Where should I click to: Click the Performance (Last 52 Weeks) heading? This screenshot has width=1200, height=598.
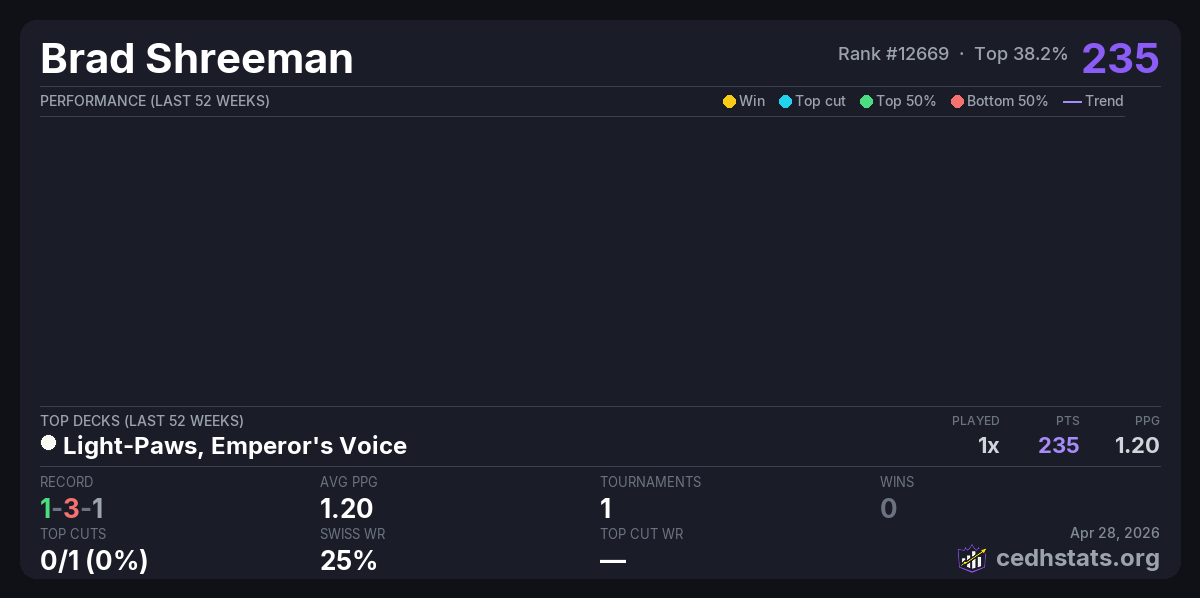pos(155,101)
